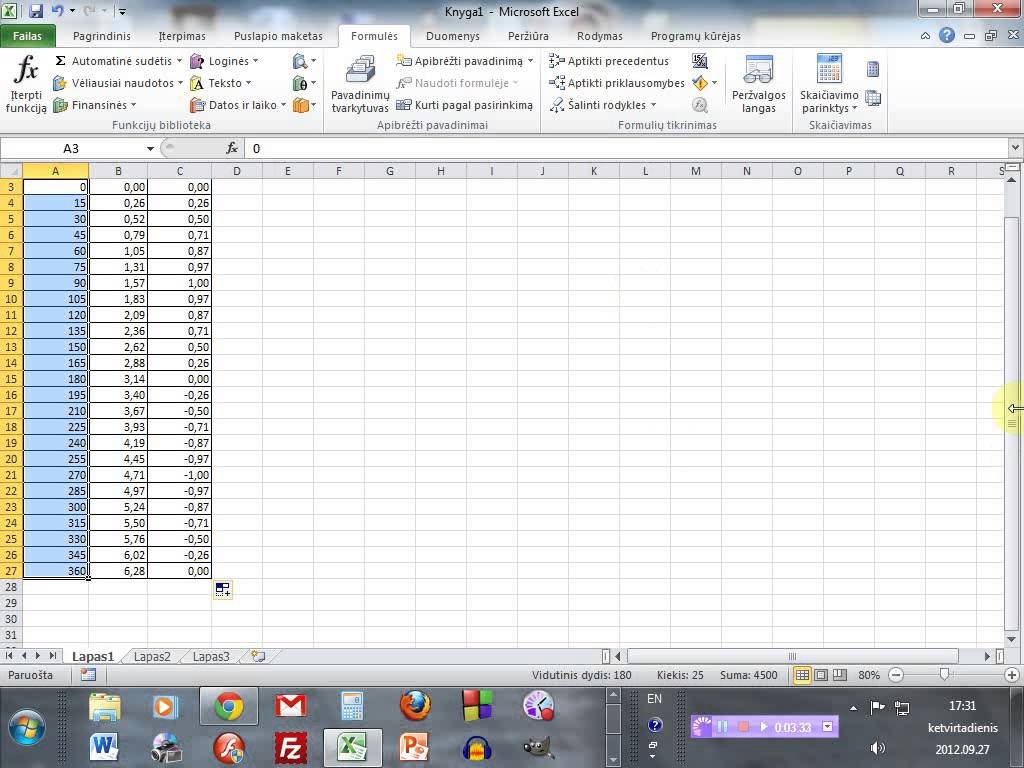This screenshot has width=1024, height=768.
Task: Open the Loginės functions menu
Action: (224, 61)
